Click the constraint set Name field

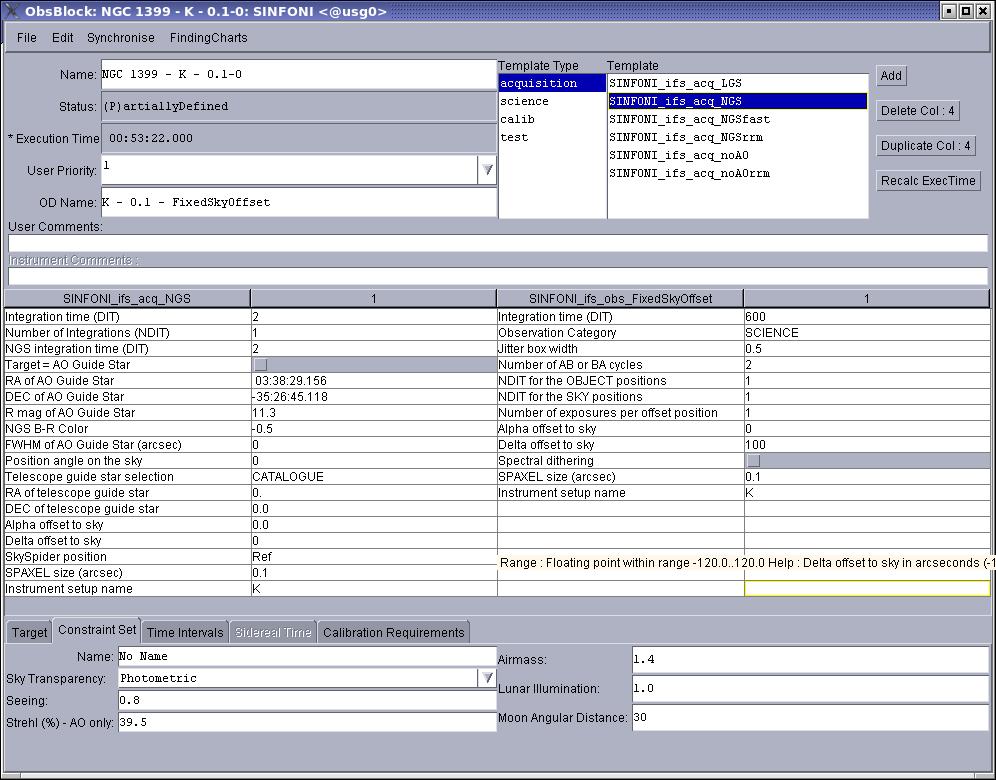[307, 656]
